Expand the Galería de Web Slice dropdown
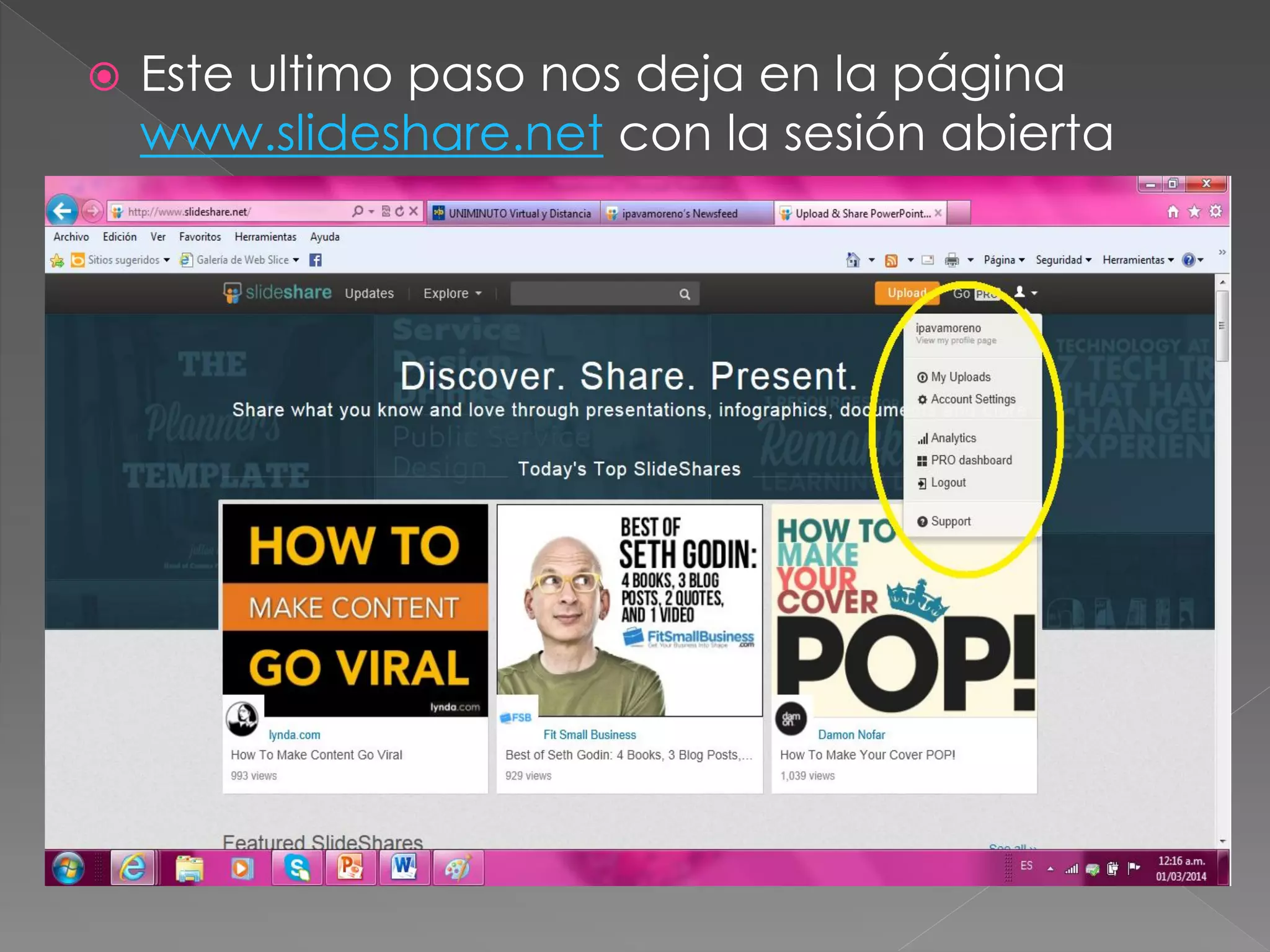 pos(296,260)
